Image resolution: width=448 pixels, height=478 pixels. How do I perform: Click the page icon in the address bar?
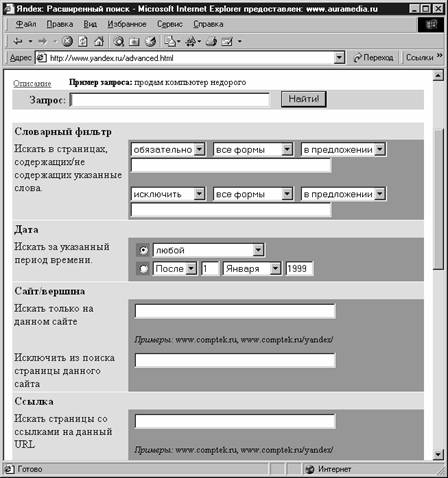41,58
